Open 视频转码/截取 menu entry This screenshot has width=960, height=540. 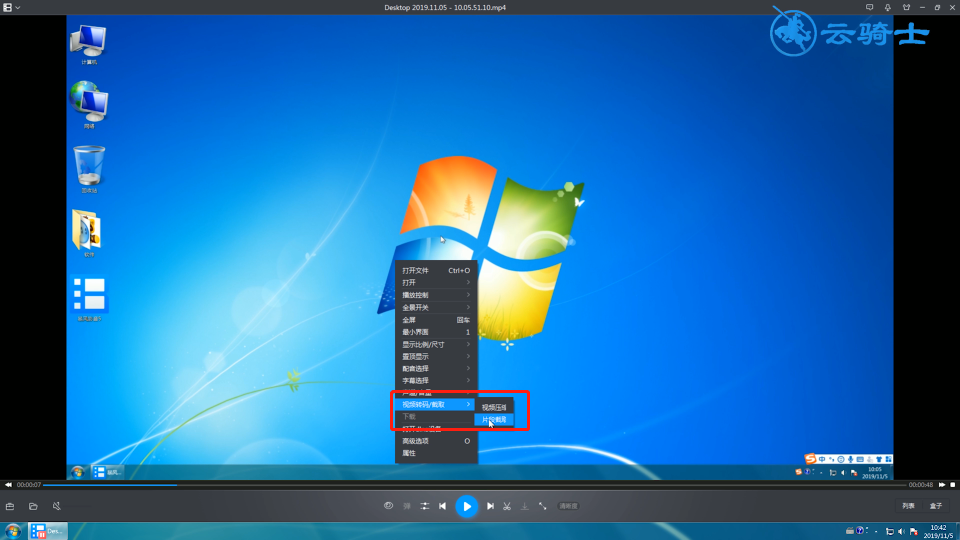(436, 405)
